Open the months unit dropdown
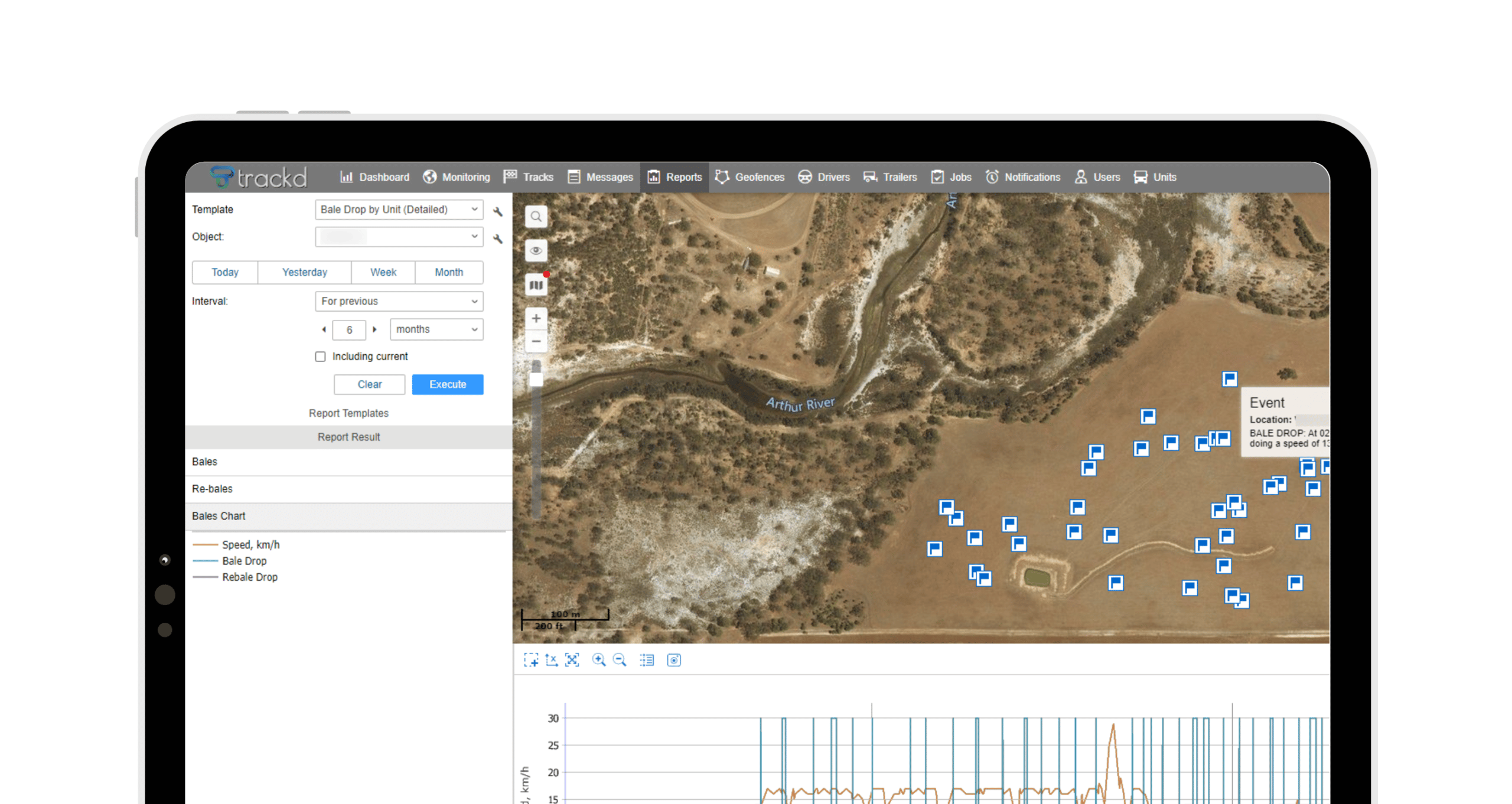This screenshot has height=804, width=1512. (x=436, y=329)
